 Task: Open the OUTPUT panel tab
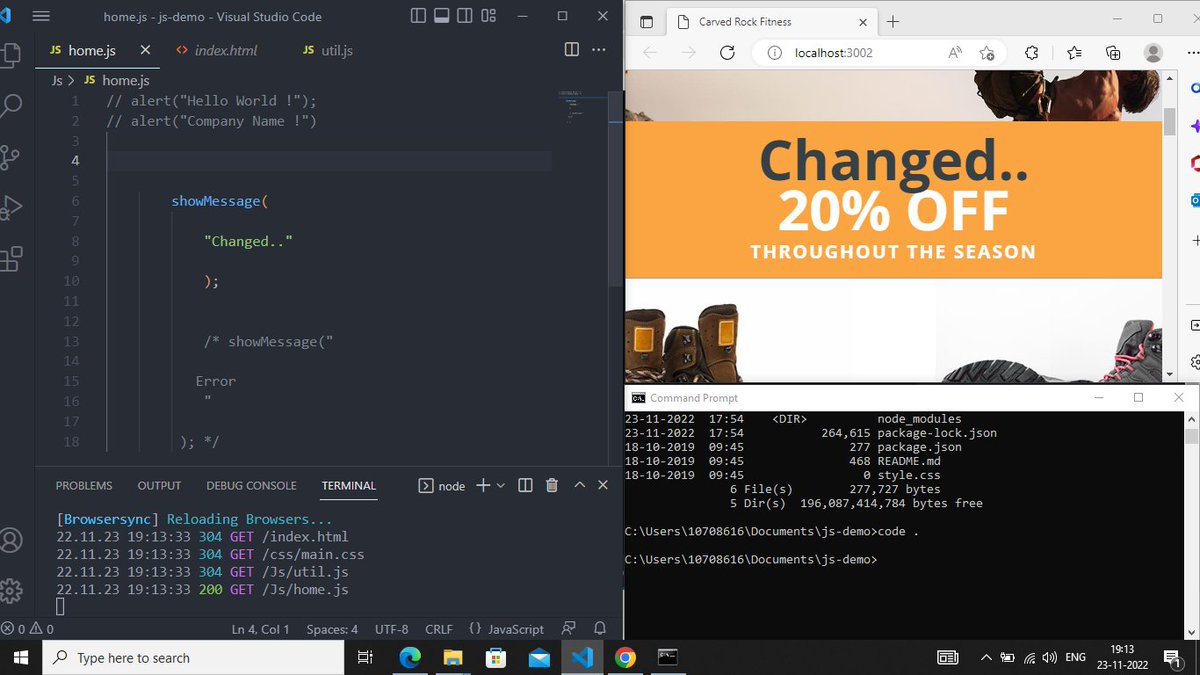click(x=159, y=485)
